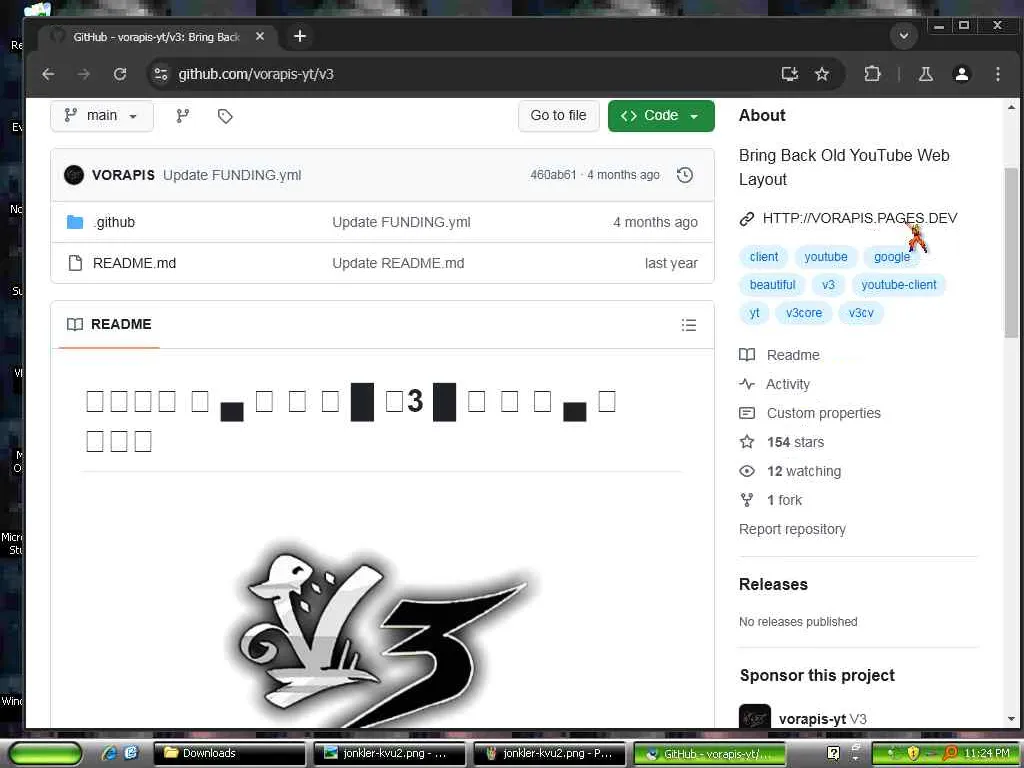Screen dimensions: 1024x768
Task: Install the page as app icon
Action: pyautogui.click(x=790, y=74)
